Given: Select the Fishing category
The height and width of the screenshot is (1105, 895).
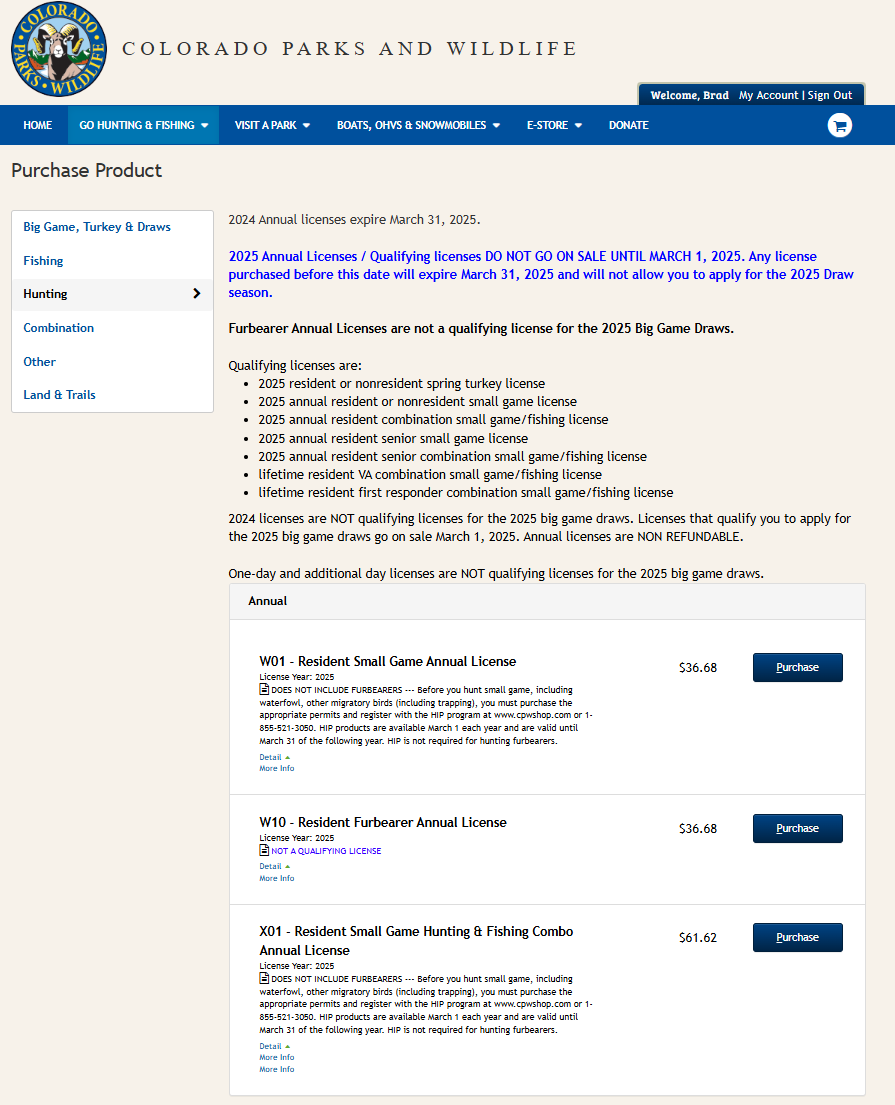Looking at the screenshot, I should 43,261.
